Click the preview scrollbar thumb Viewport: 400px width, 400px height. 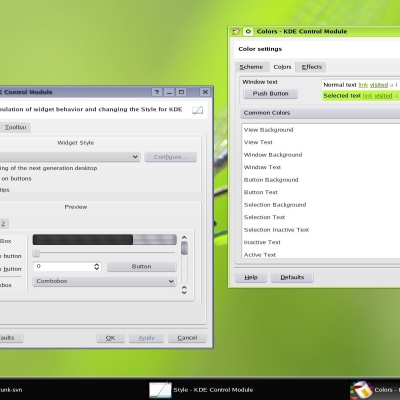184,248
